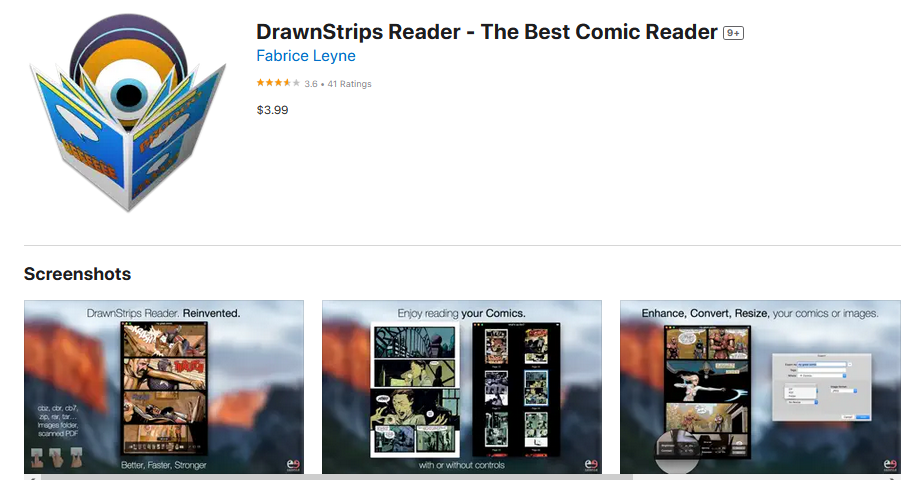Click the 9+ age rating badge
The image size is (903, 480).
[x=733, y=33]
